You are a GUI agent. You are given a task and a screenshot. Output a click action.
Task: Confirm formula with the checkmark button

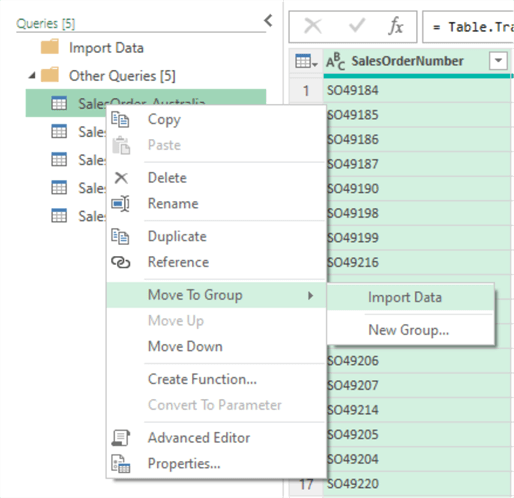click(x=356, y=26)
